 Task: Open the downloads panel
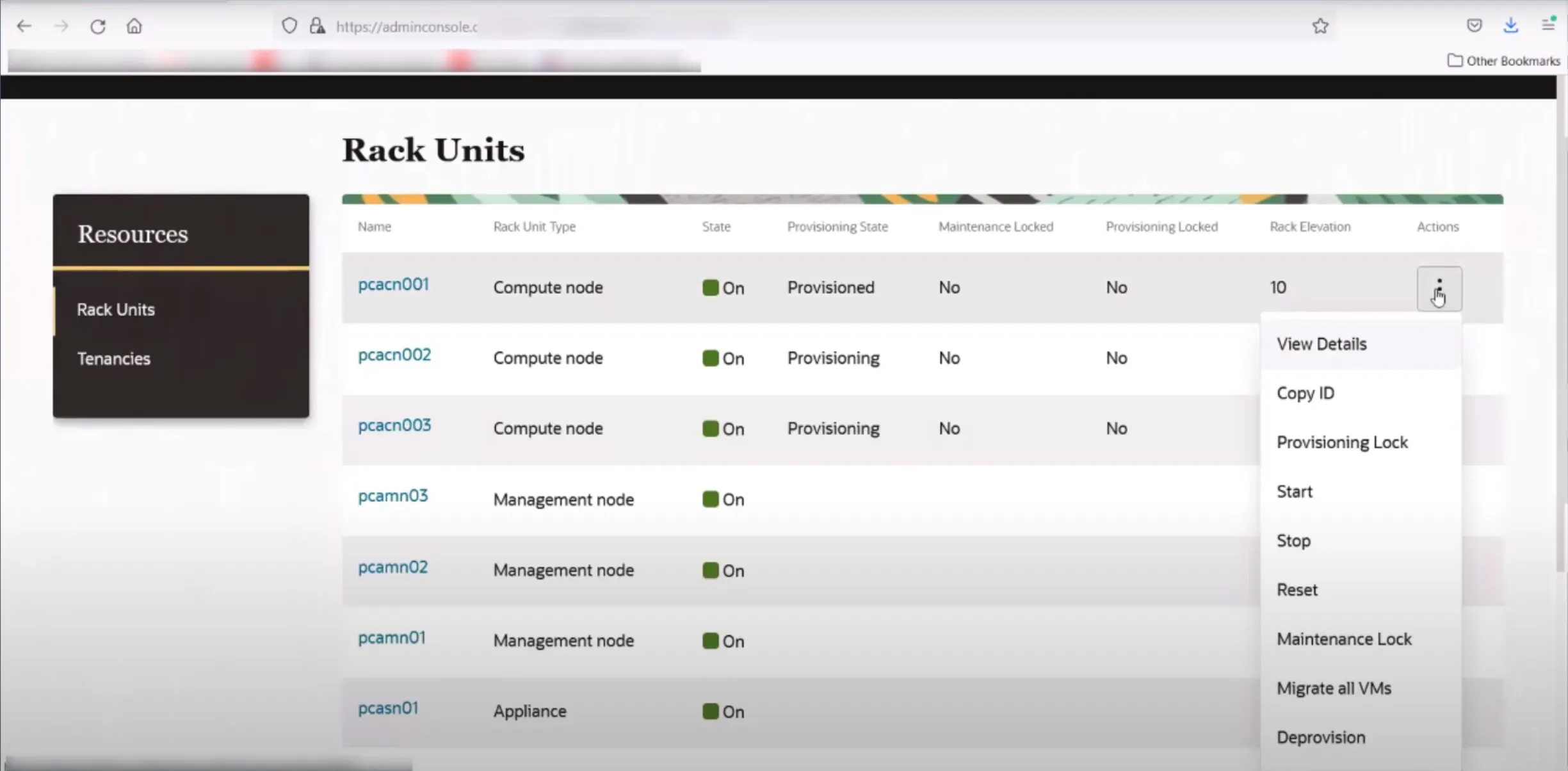1510,25
